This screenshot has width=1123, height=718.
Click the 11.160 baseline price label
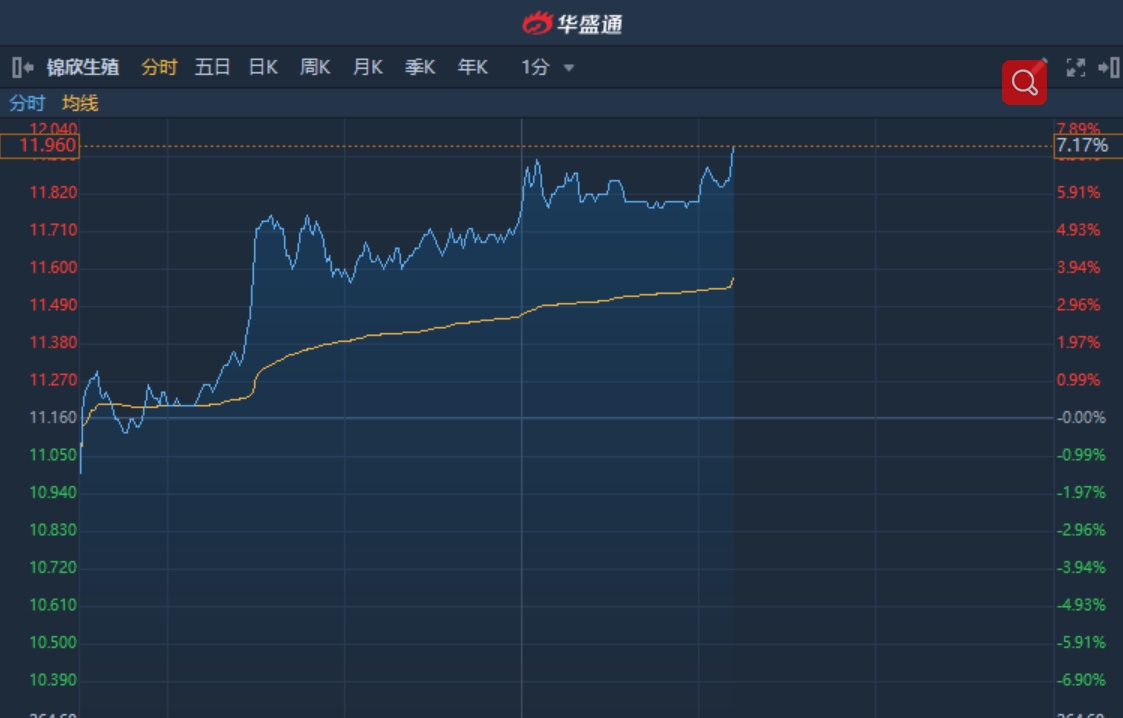click(x=53, y=417)
